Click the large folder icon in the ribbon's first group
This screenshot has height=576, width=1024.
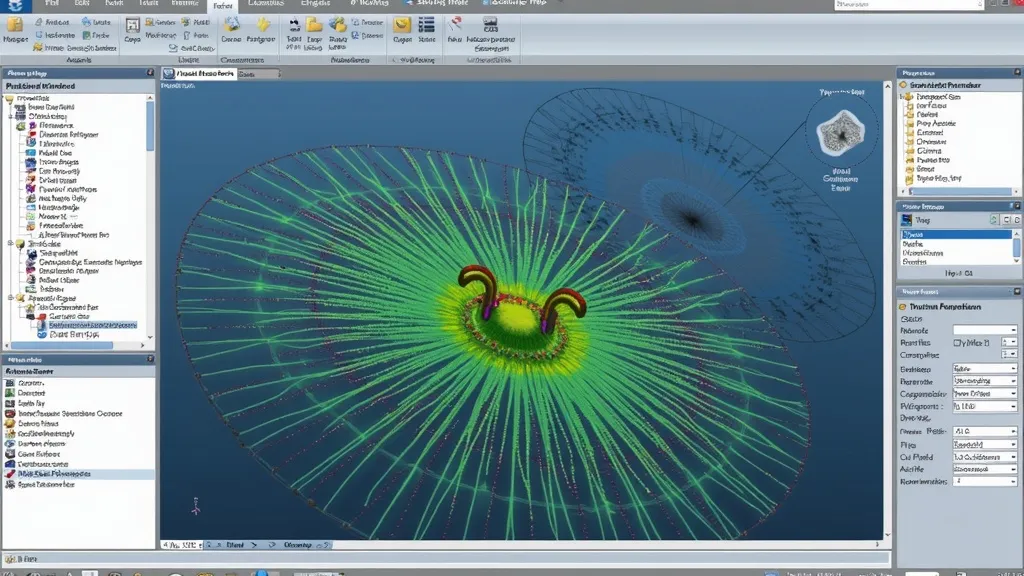tap(15, 24)
